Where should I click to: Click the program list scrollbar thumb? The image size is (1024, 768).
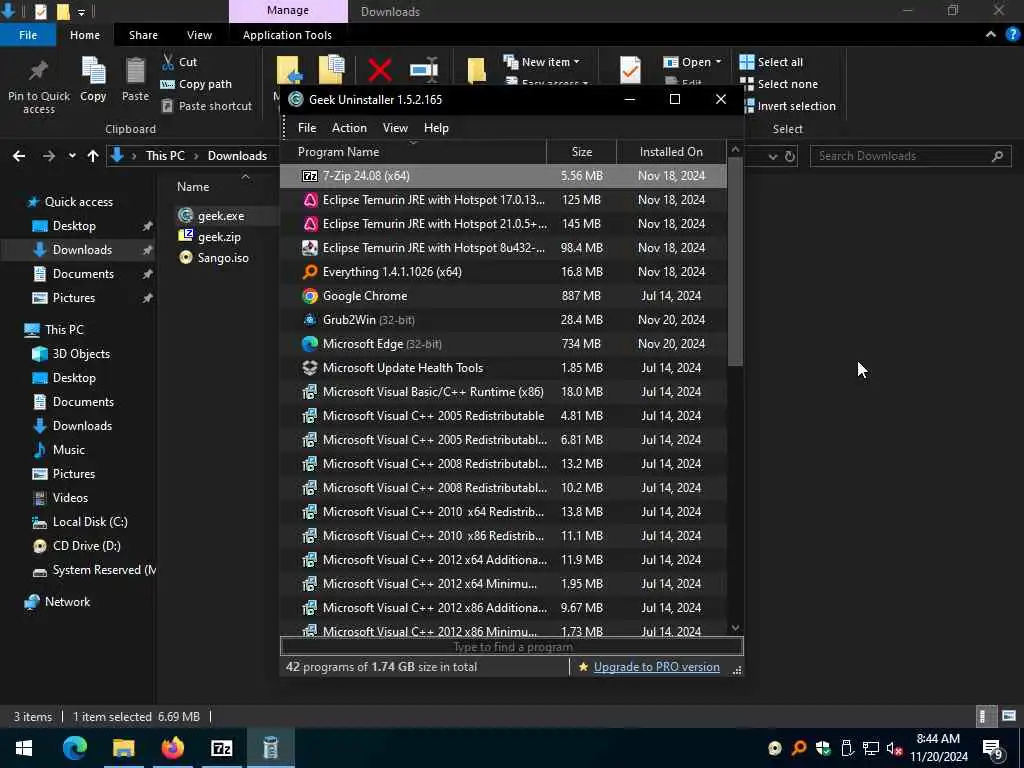[x=735, y=262]
